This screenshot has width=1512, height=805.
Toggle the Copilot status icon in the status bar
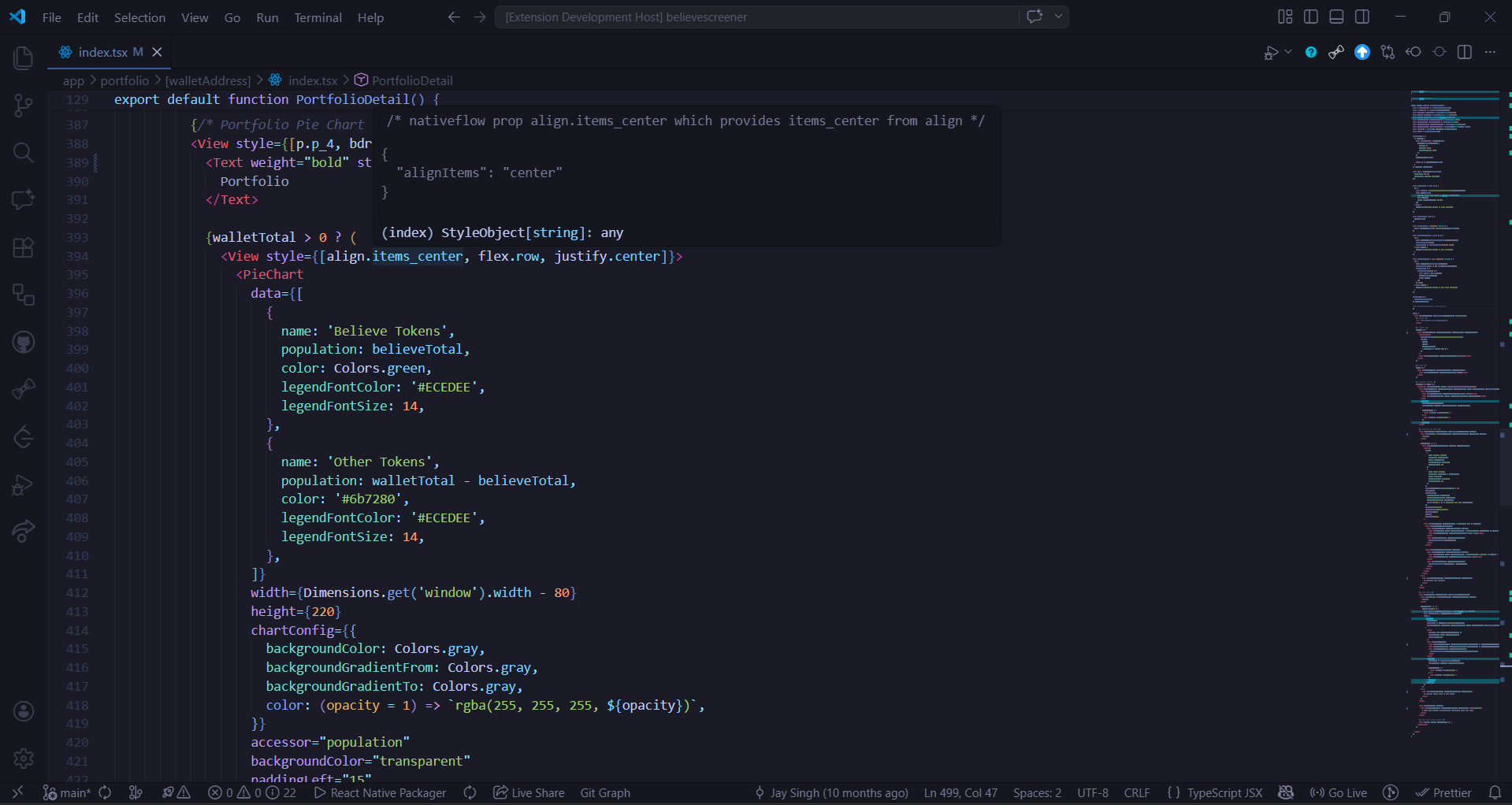[1286, 792]
